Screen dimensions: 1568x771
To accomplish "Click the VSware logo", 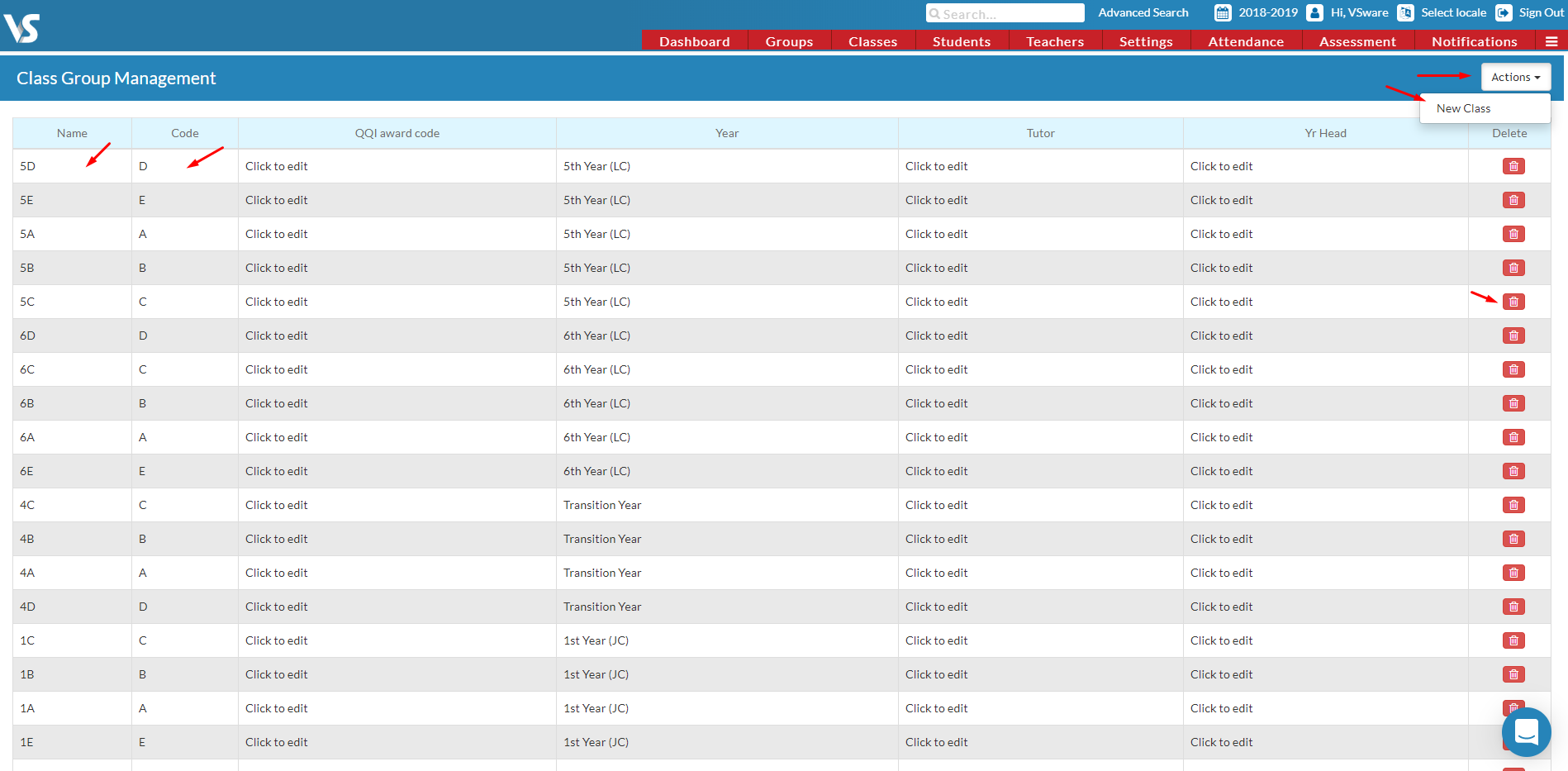I will [x=21, y=28].
